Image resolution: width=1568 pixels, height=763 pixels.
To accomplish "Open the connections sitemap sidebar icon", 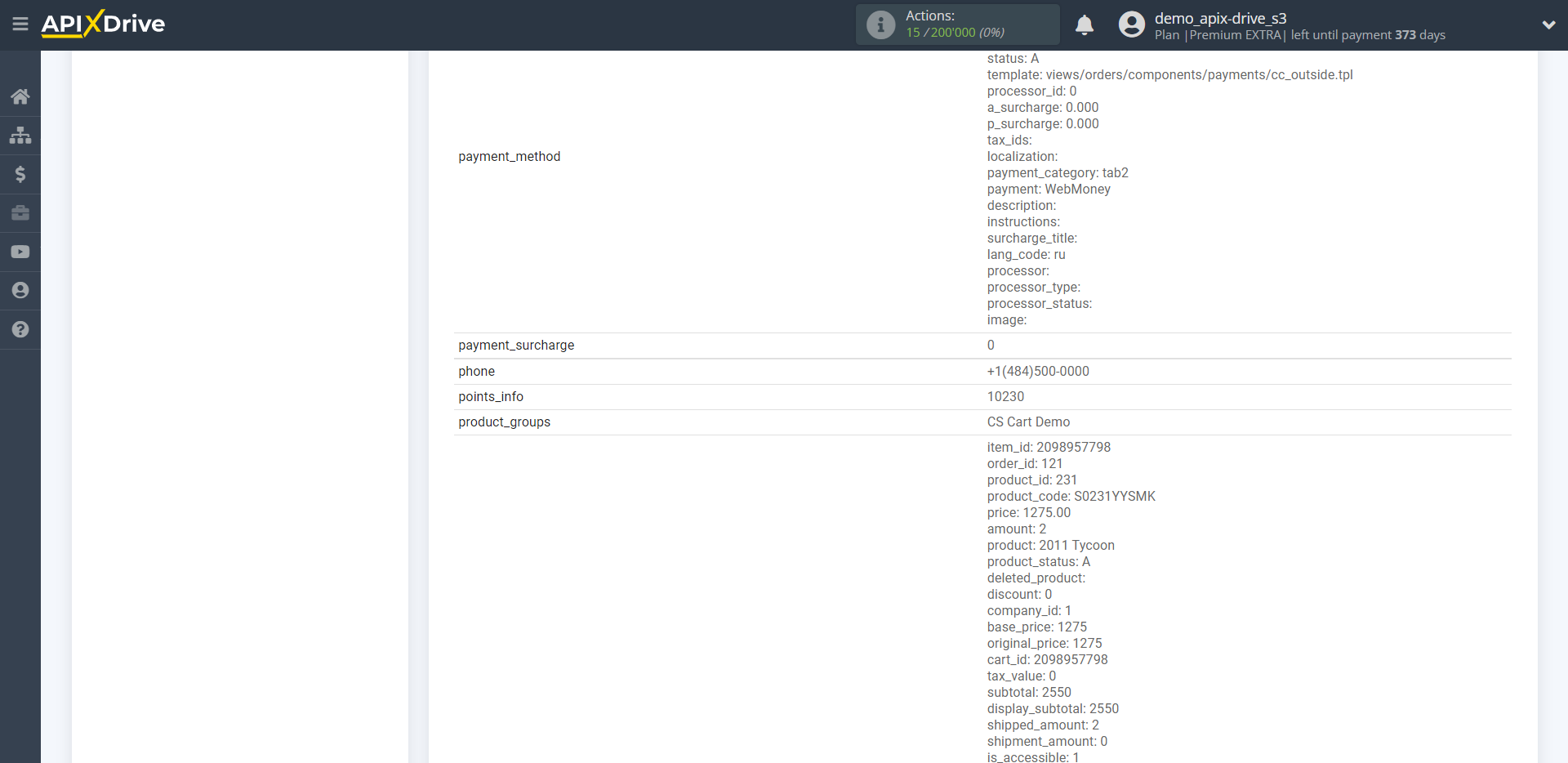I will (20, 135).
